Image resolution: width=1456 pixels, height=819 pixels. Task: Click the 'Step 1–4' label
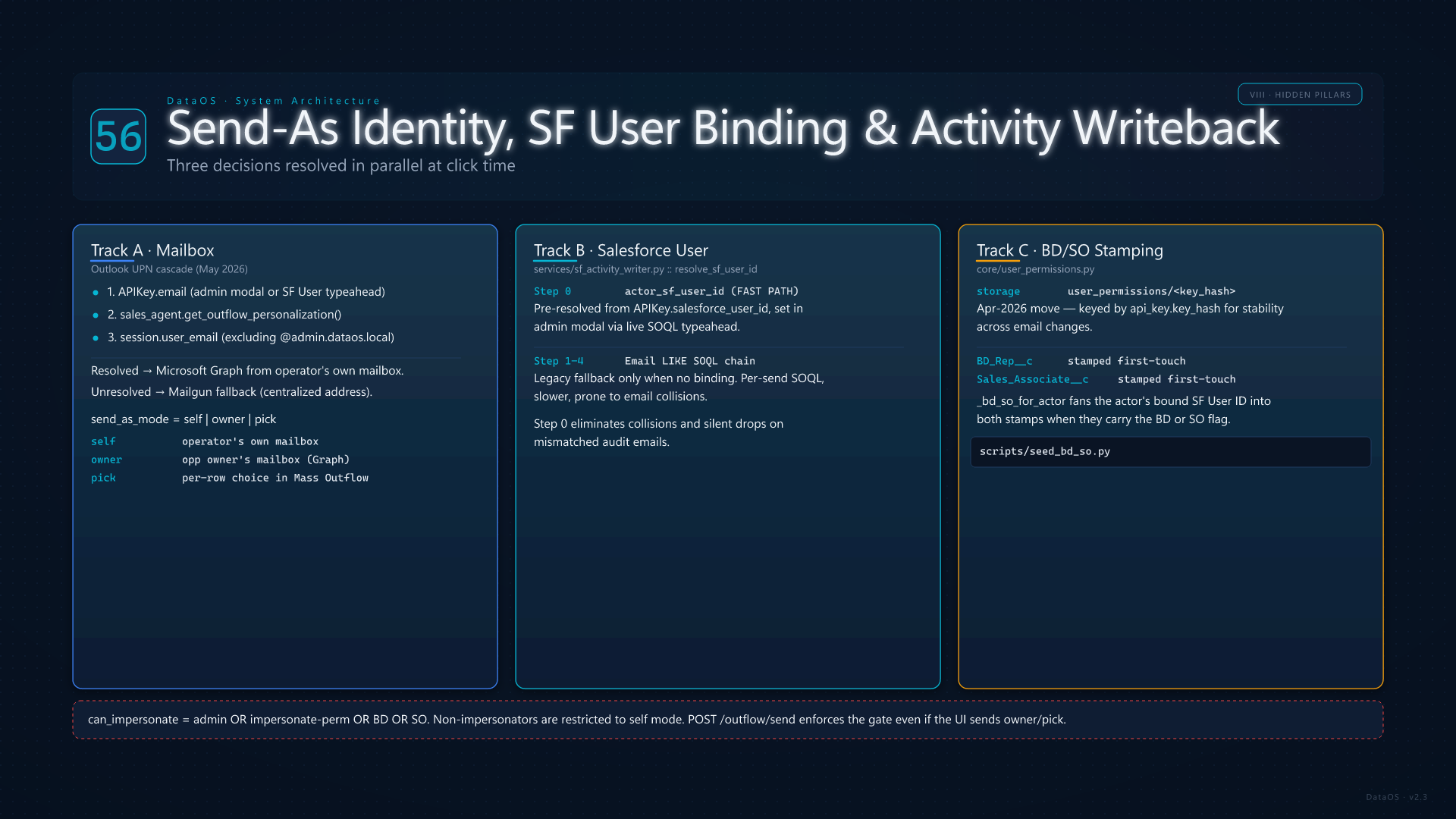(x=558, y=361)
